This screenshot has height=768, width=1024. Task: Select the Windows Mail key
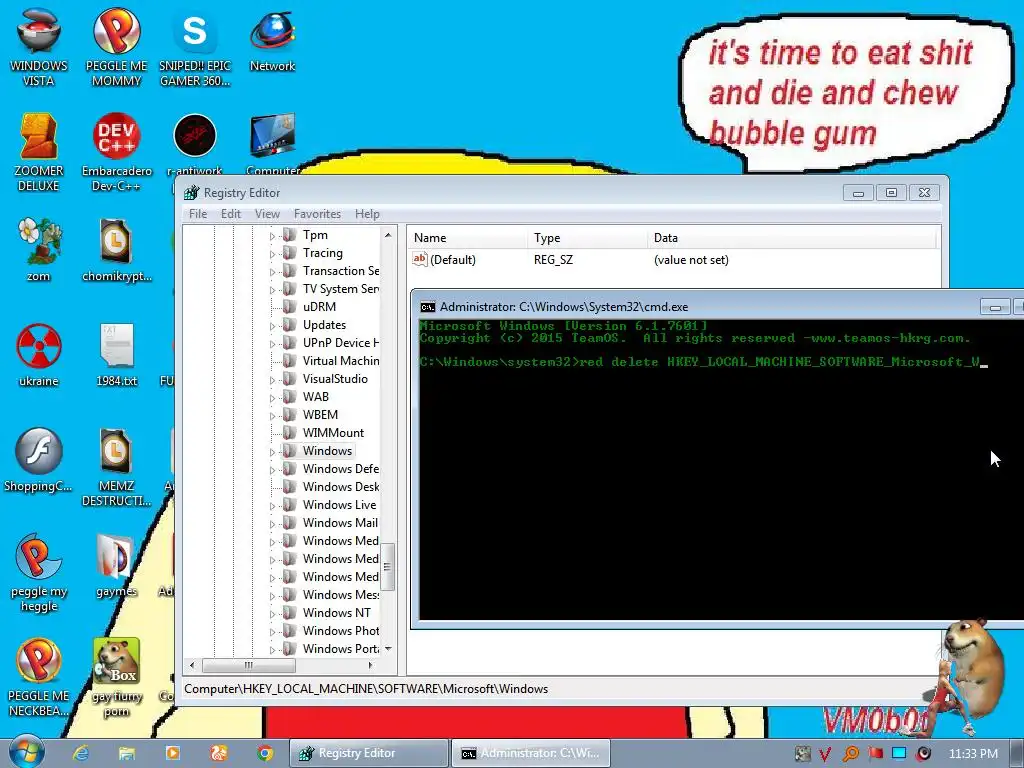(x=340, y=523)
